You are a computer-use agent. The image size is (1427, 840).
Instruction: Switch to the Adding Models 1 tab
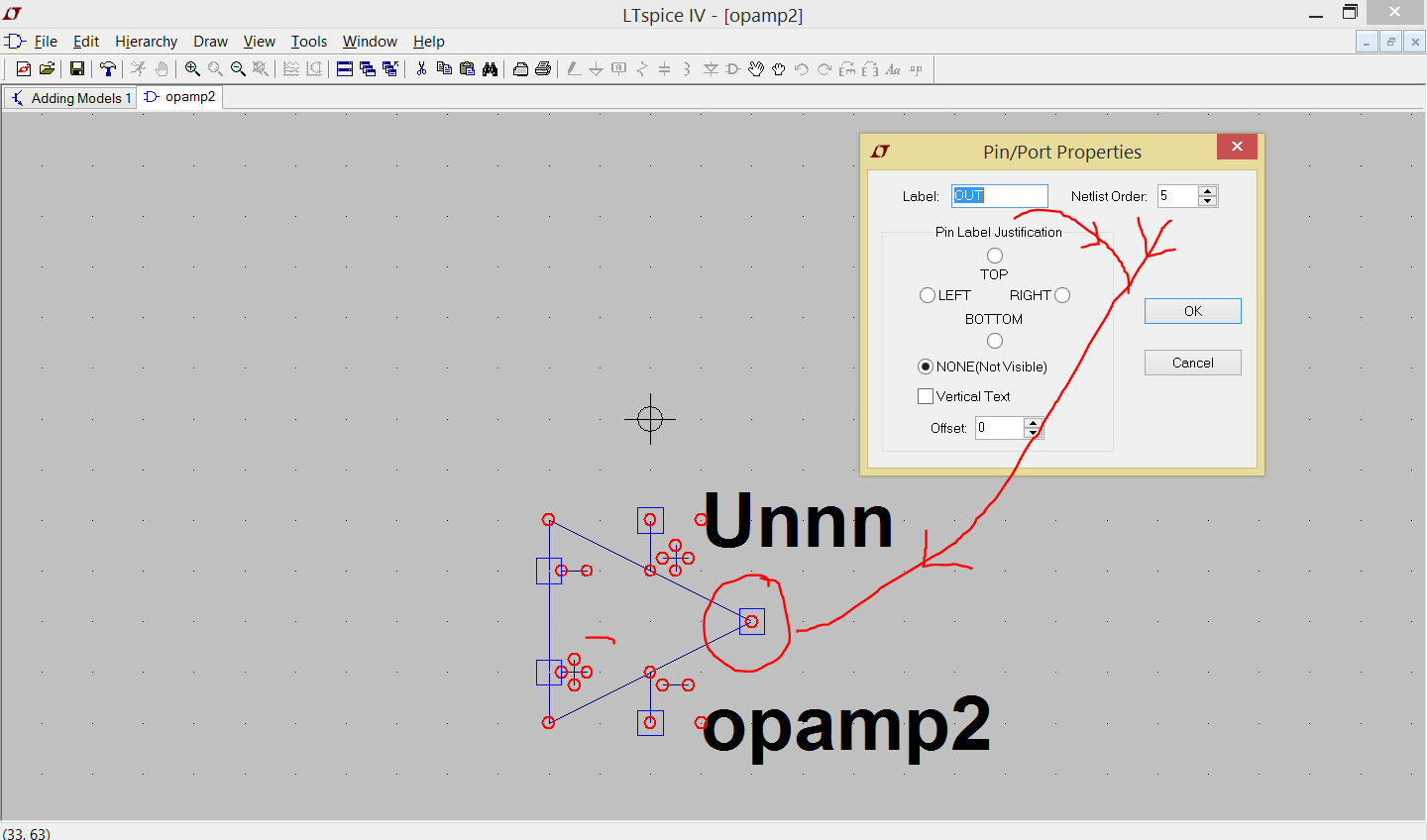pos(70,98)
